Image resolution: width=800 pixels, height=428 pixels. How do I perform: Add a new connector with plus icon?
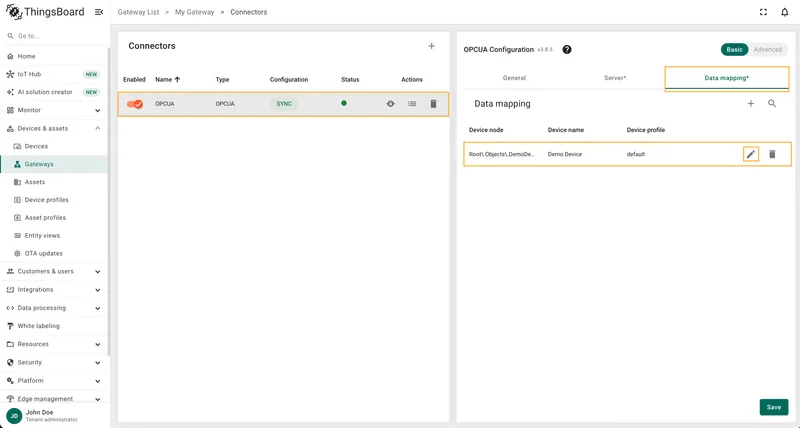click(431, 46)
